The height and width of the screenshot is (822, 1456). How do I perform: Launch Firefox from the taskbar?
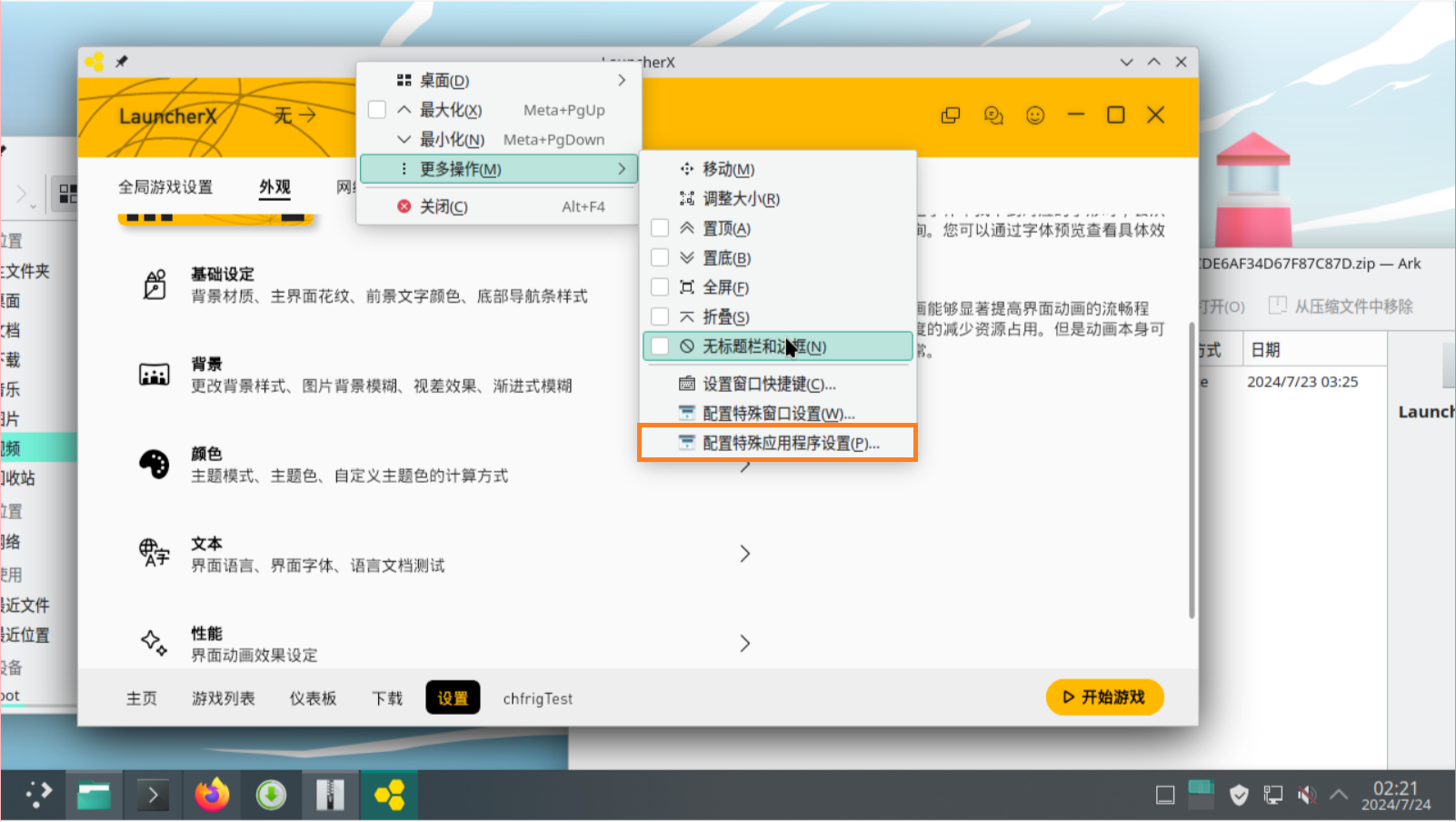[212, 796]
